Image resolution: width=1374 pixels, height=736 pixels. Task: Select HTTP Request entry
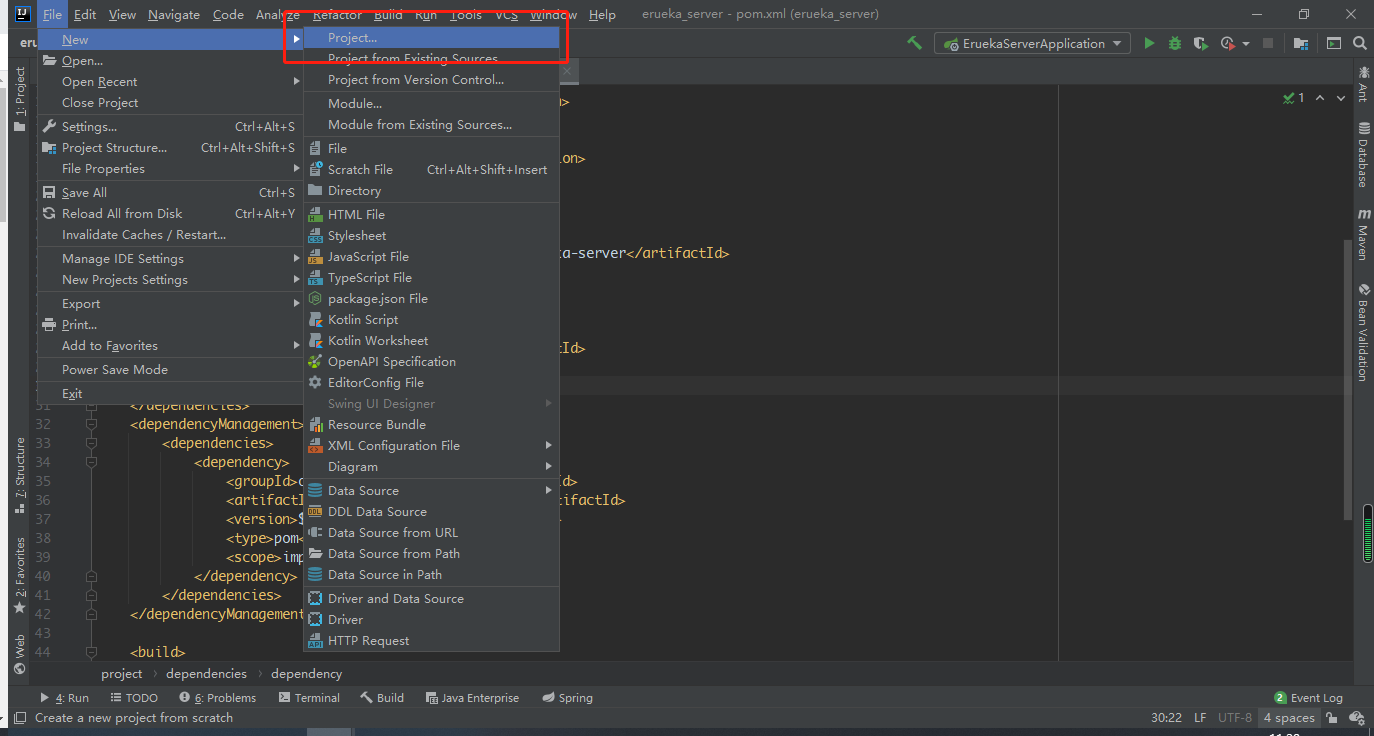[x=431, y=641]
